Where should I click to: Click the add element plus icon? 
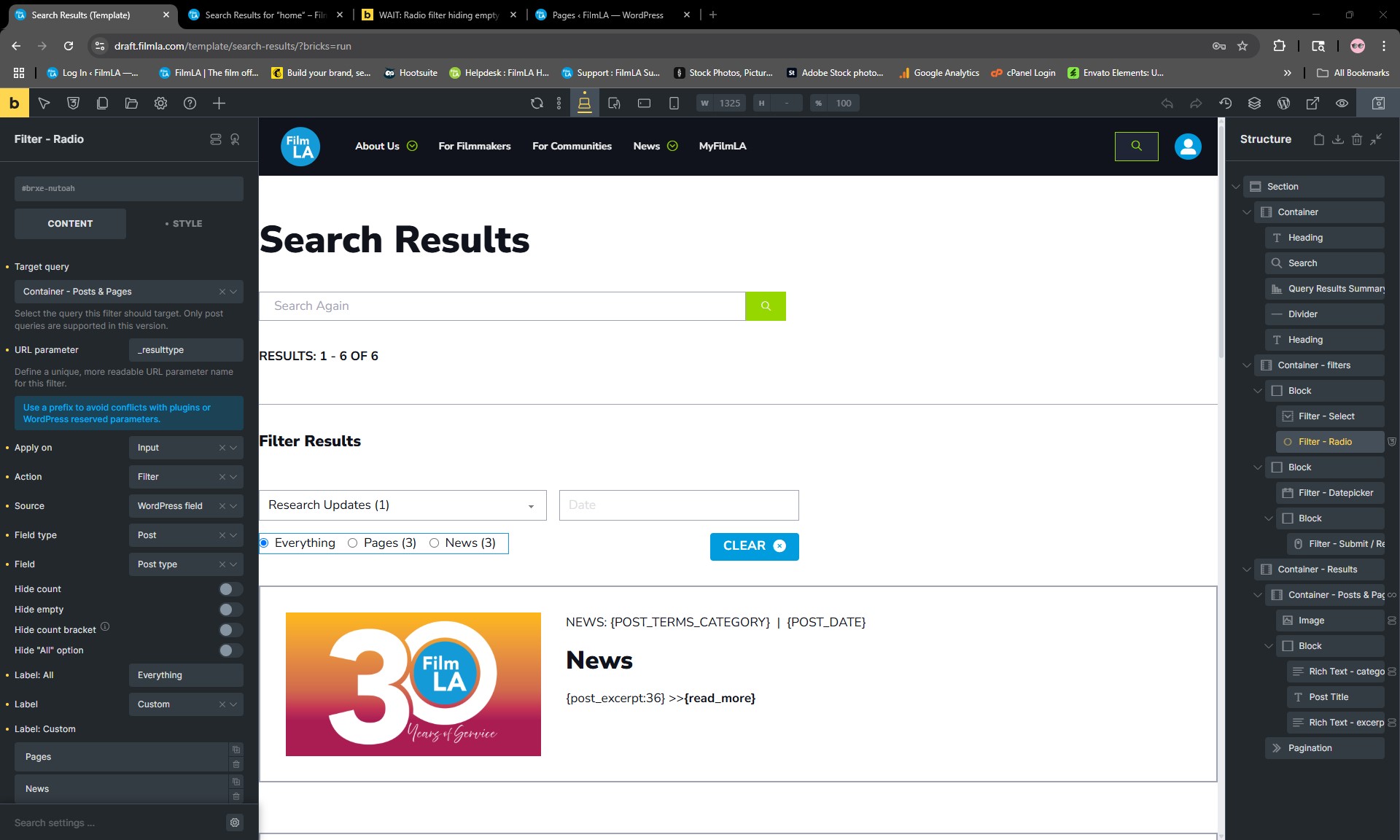pos(219,104)
